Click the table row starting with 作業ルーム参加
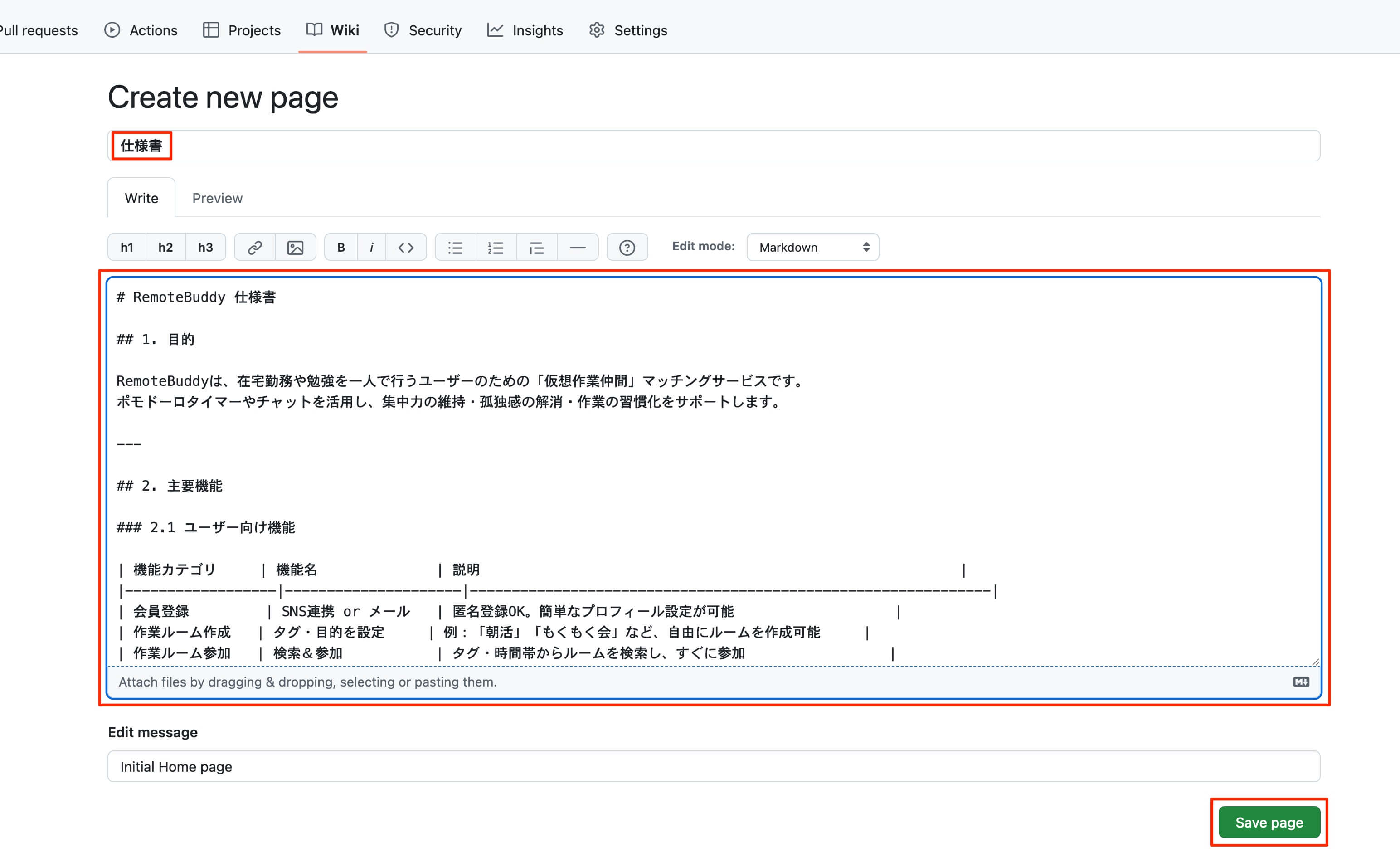 pyautogui.click(x=507, y=653)
